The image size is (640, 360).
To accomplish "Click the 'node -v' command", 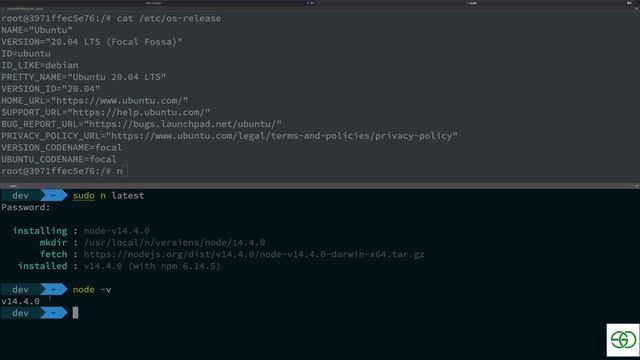I will 92,290.
